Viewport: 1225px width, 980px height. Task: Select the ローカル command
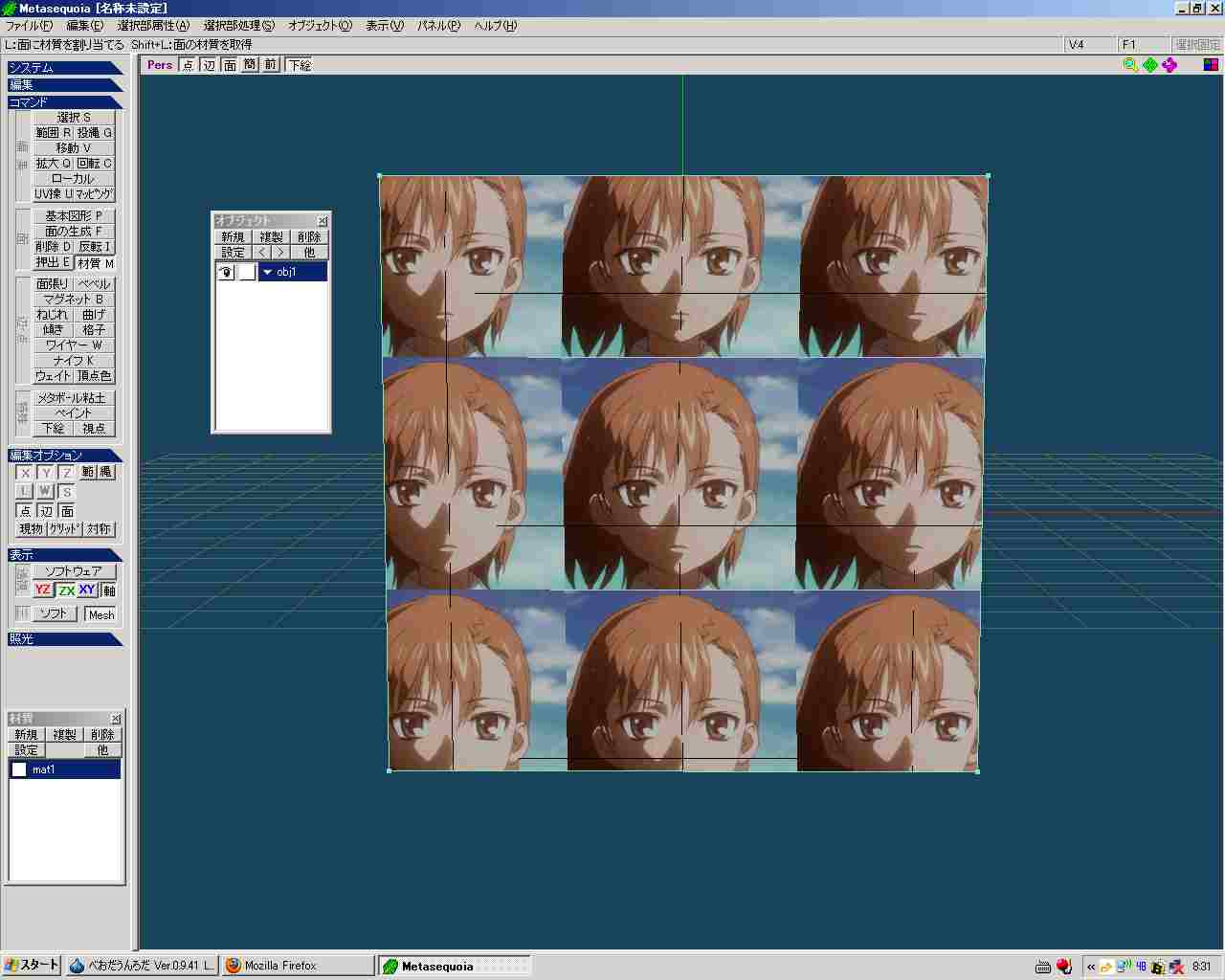tap(74, 179)
